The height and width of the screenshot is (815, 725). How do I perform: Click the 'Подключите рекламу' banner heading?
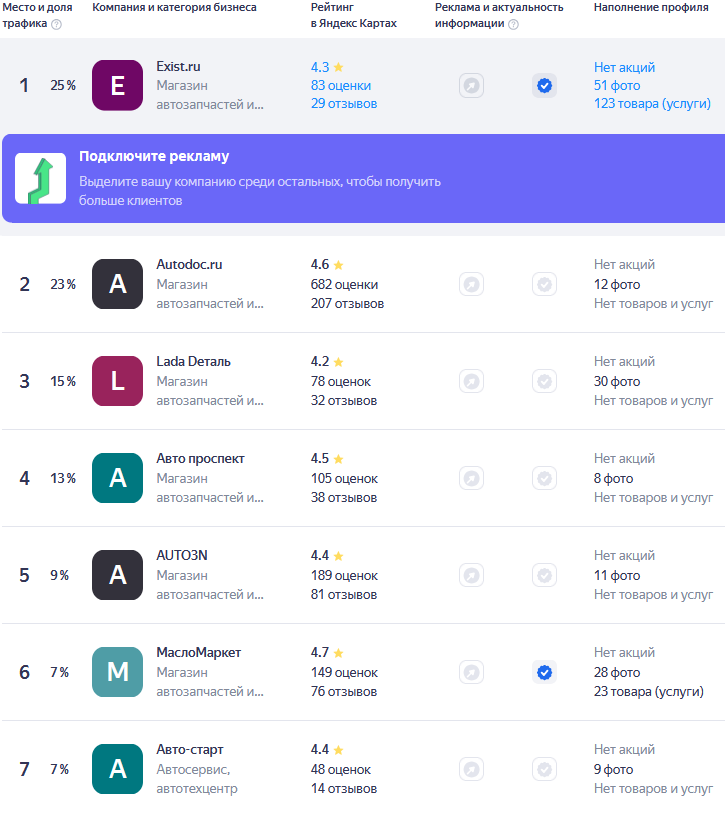(x=154, y=156)
